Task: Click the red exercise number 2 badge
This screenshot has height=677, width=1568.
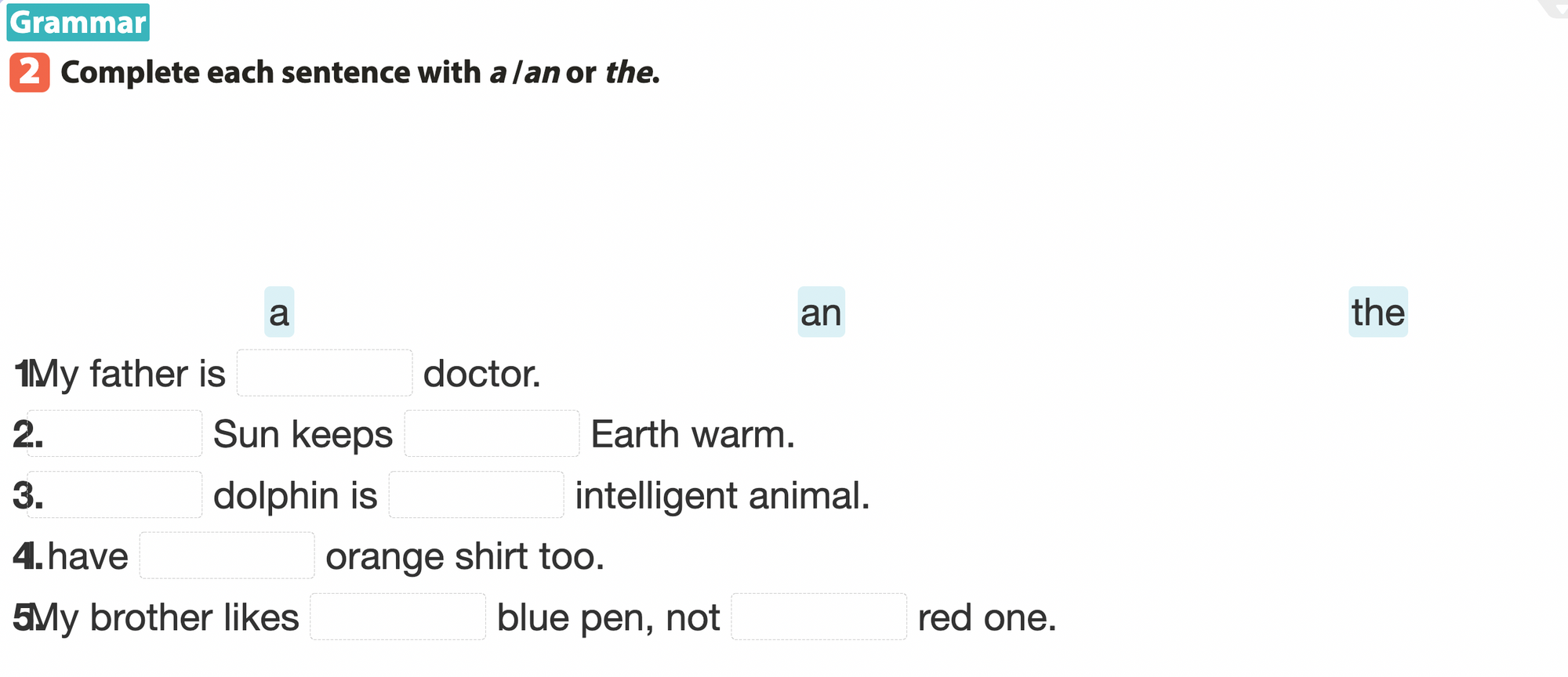Action: pyautogui.click(x=30, y=73)
